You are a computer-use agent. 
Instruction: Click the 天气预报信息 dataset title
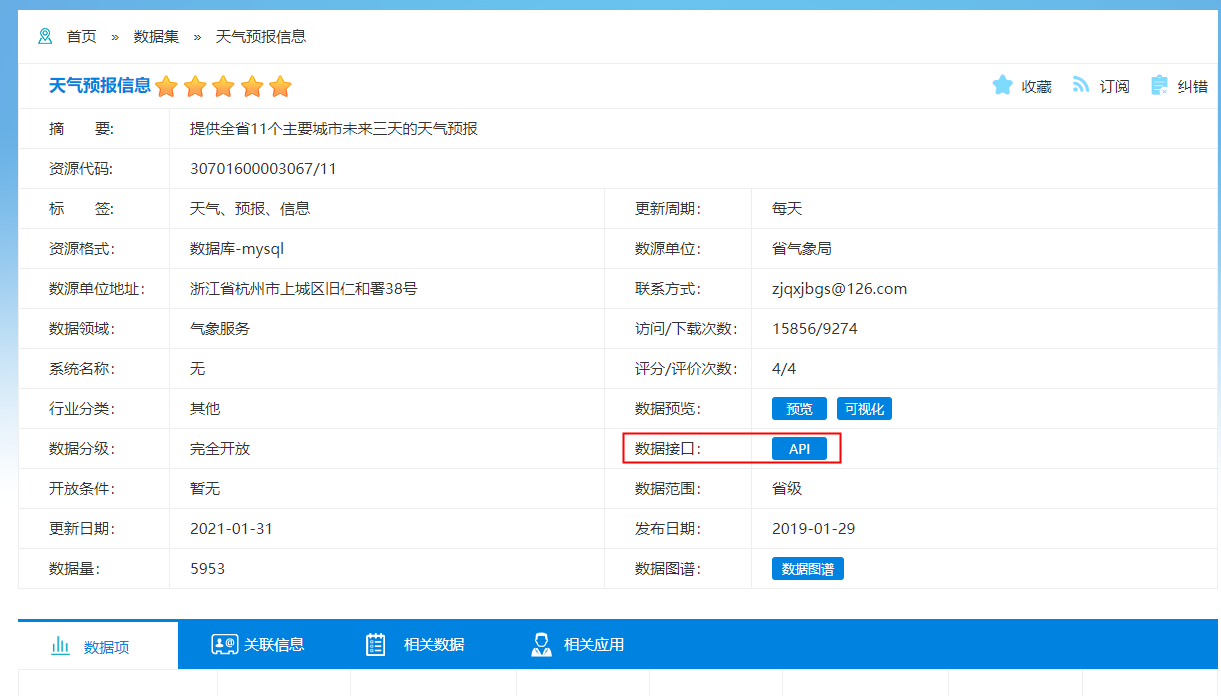pyautogui.click(x=100, y=86)
